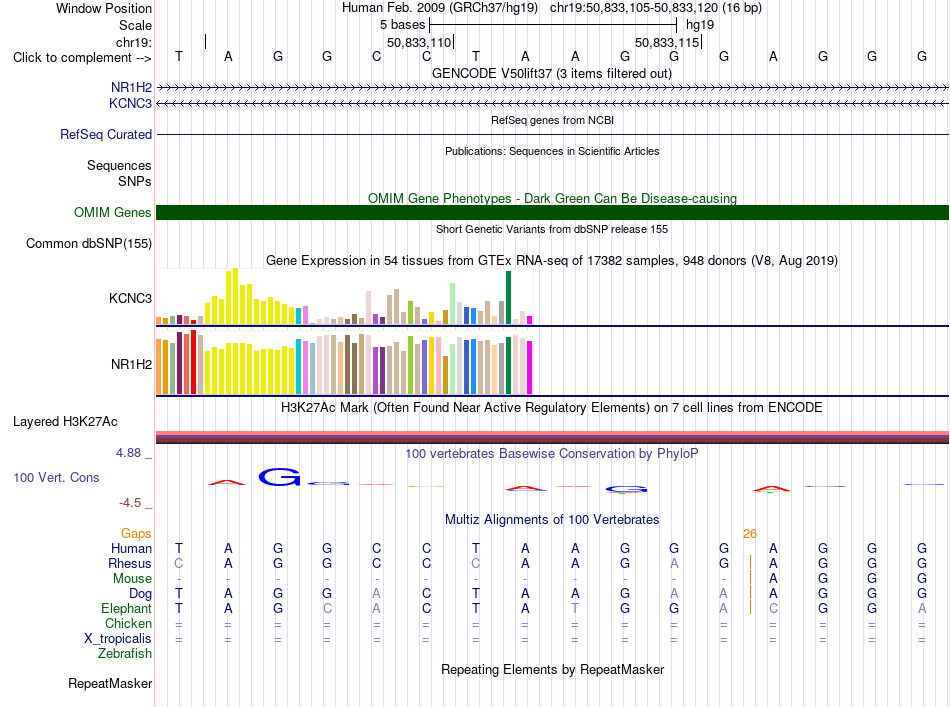Click the Mouse alignment row label
The width and height of the screenshot is (950, 707).
coord(132,579)
